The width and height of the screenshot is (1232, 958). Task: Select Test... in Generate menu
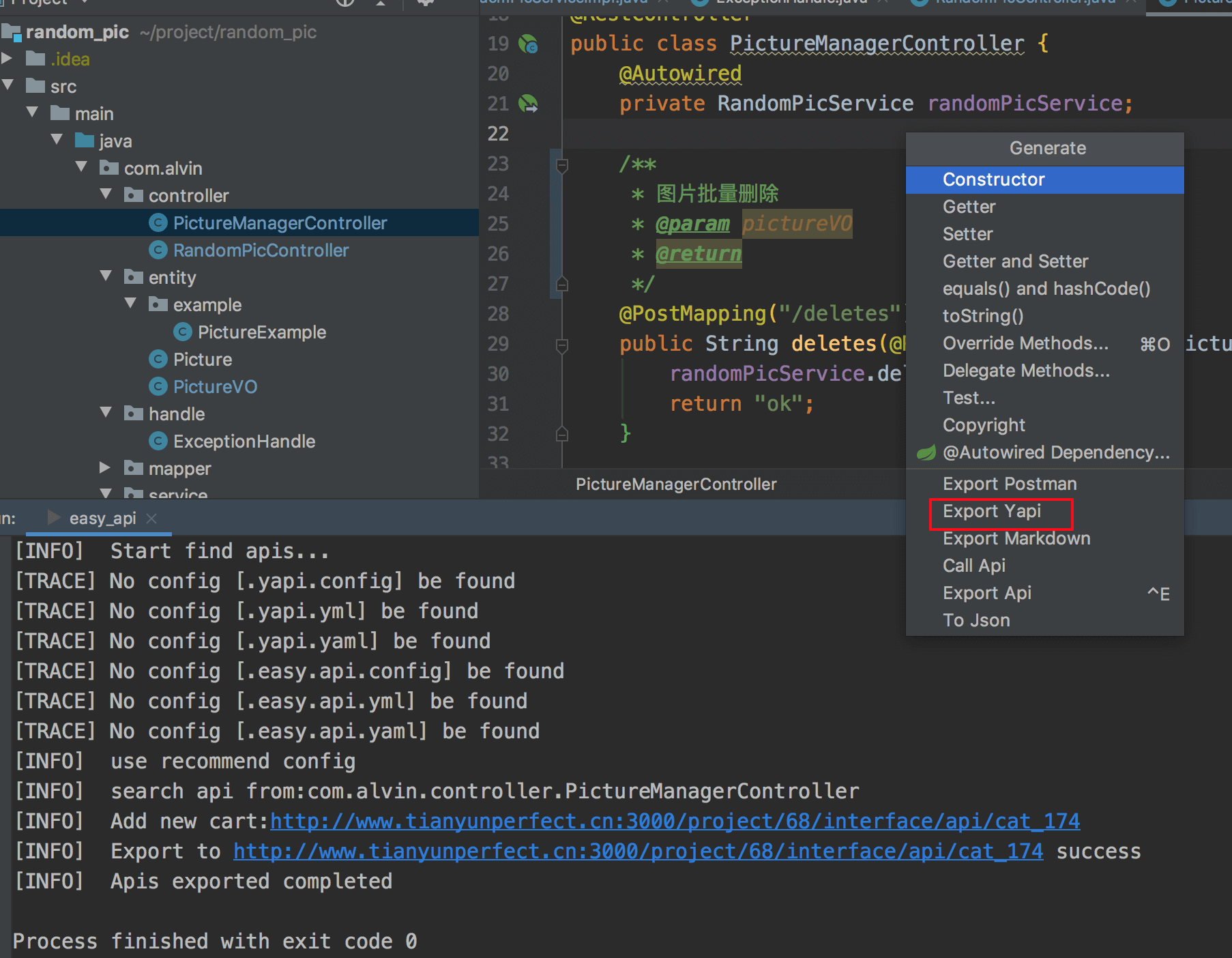(x=1044, y=398)
